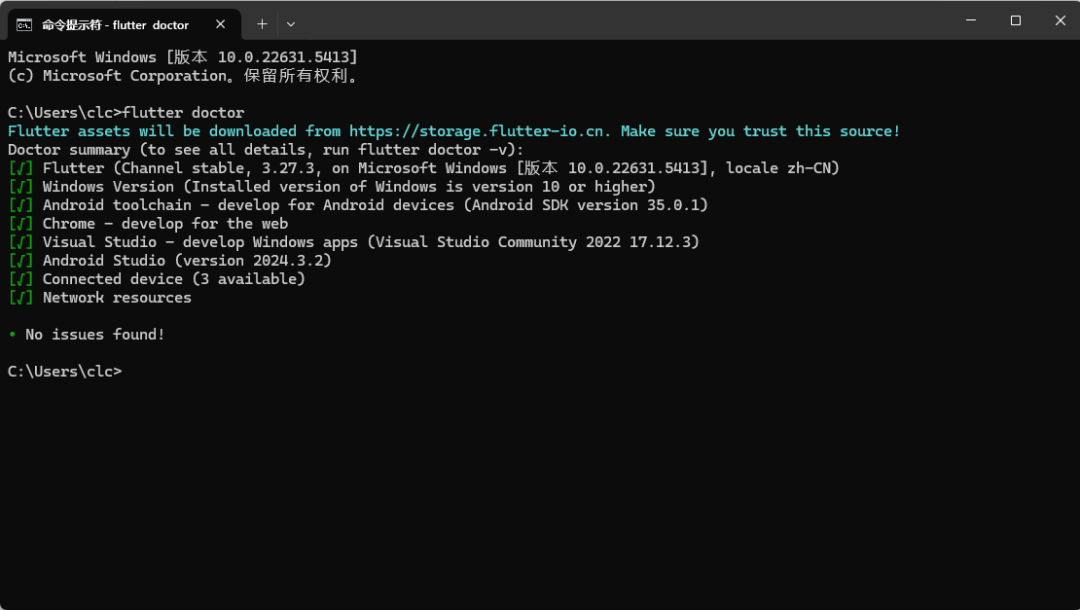This screenshot has height=610, width=1080.
Task: Click the checkmark beside Visual Studio line
Action: [x=20, y=242]
